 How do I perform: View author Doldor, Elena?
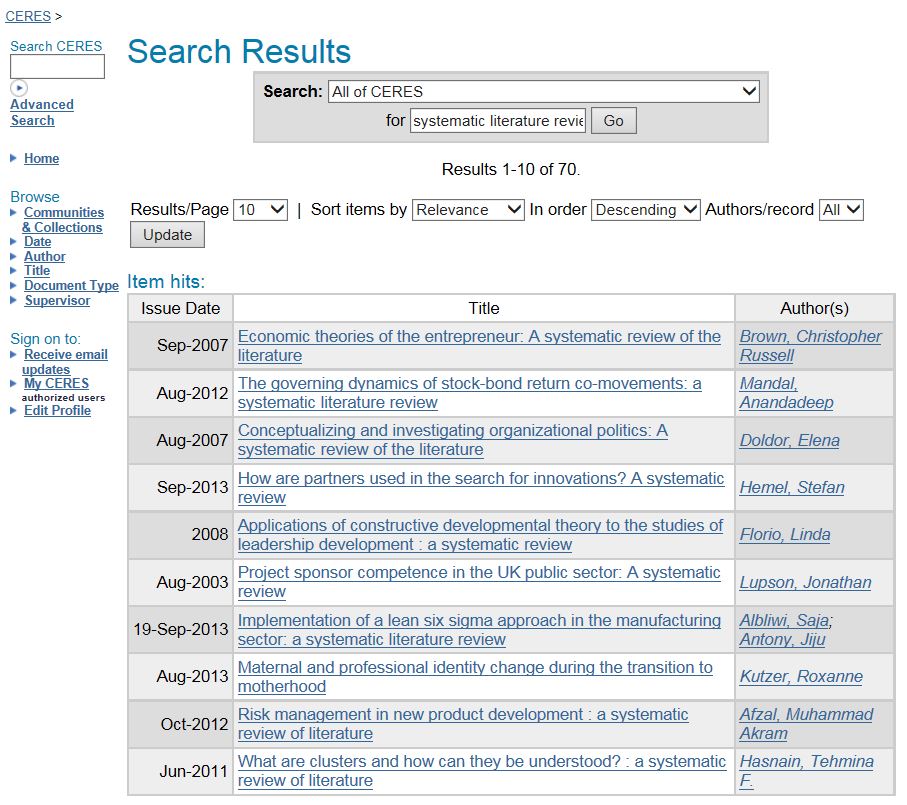(789, 441)
